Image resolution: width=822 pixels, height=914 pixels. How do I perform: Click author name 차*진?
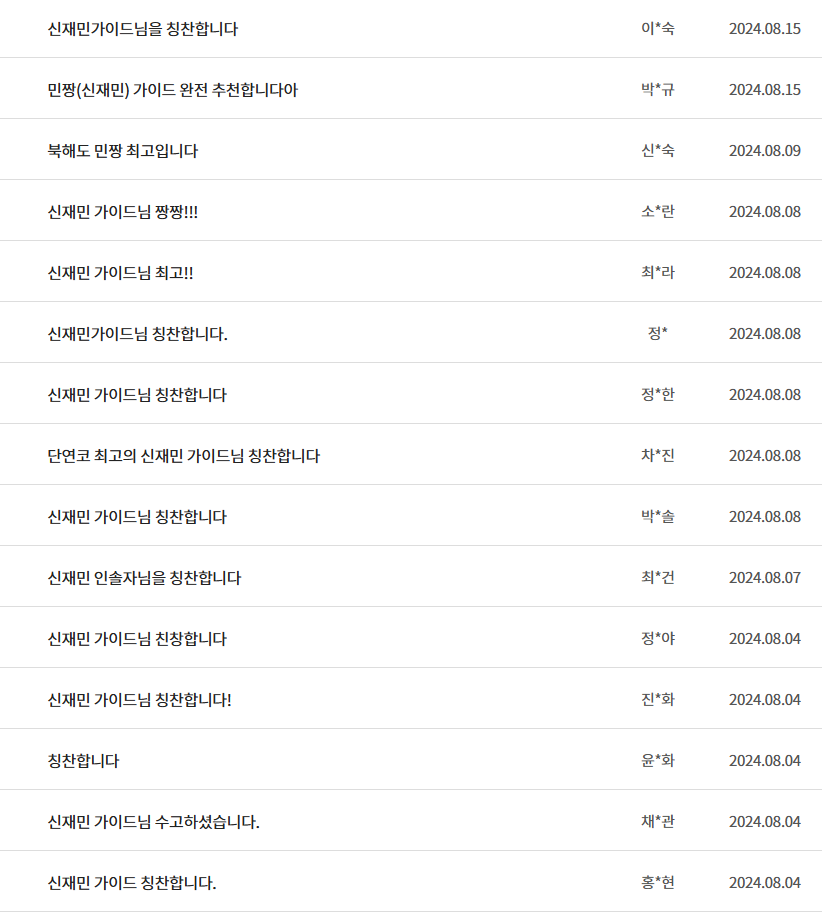[x=658, y=455]
